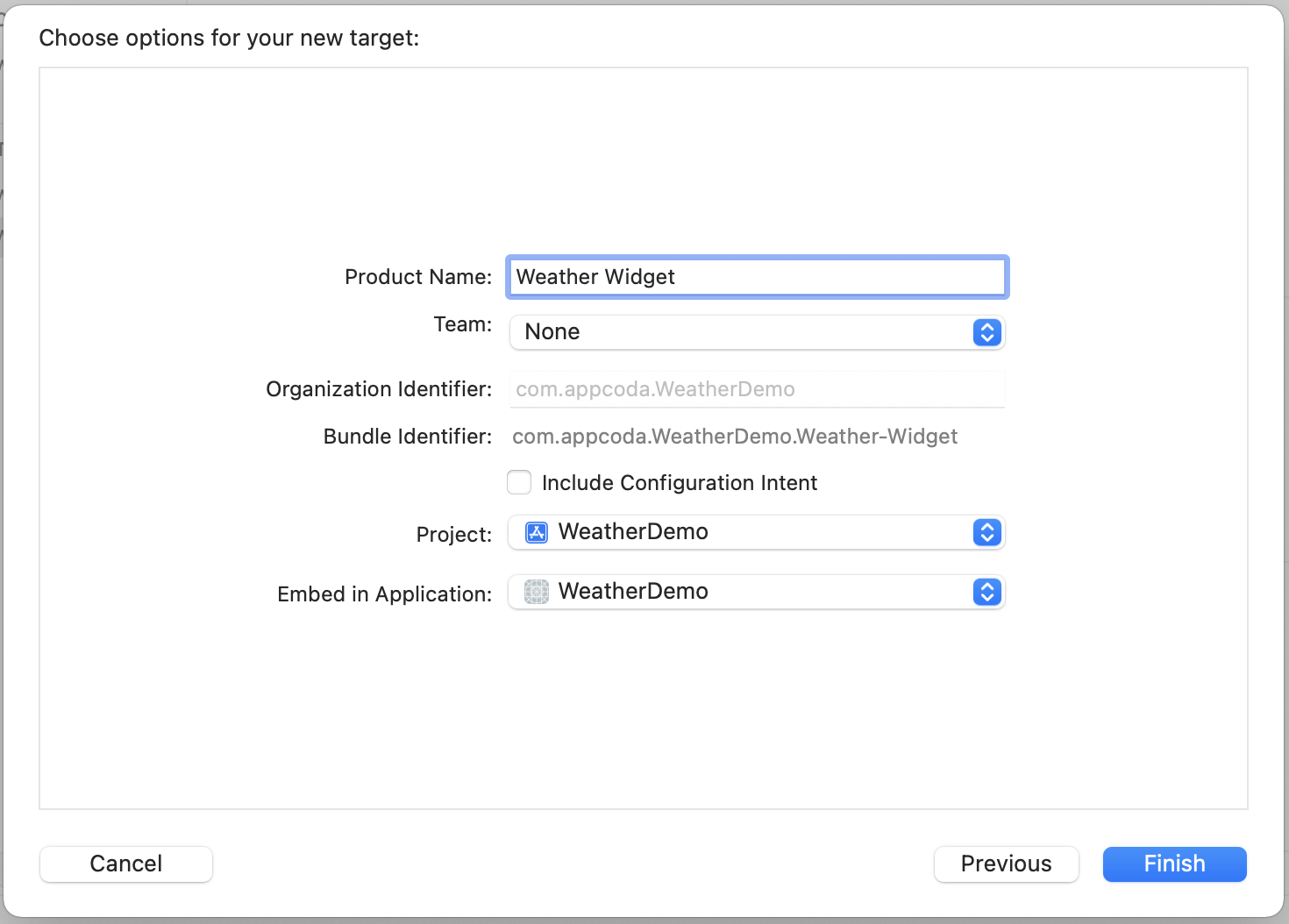Click the Include Configuration Intent label text
This screenshot has height=924, width=1289.
coord(679,483)
